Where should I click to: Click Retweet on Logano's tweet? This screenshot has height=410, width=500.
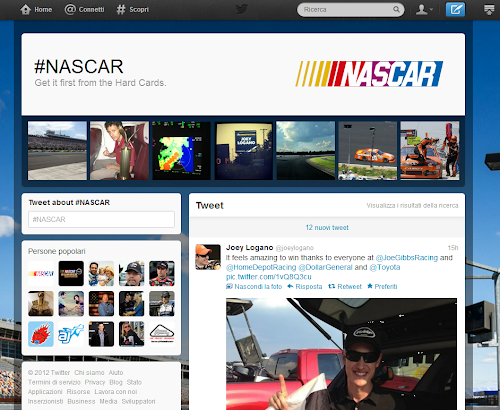click(345, 287)
